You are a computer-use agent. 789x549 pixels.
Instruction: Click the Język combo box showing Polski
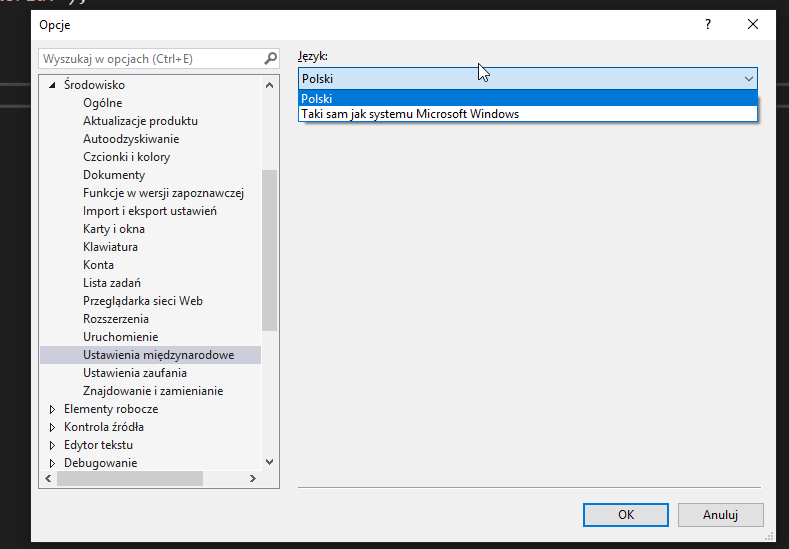tap(528, 79)
